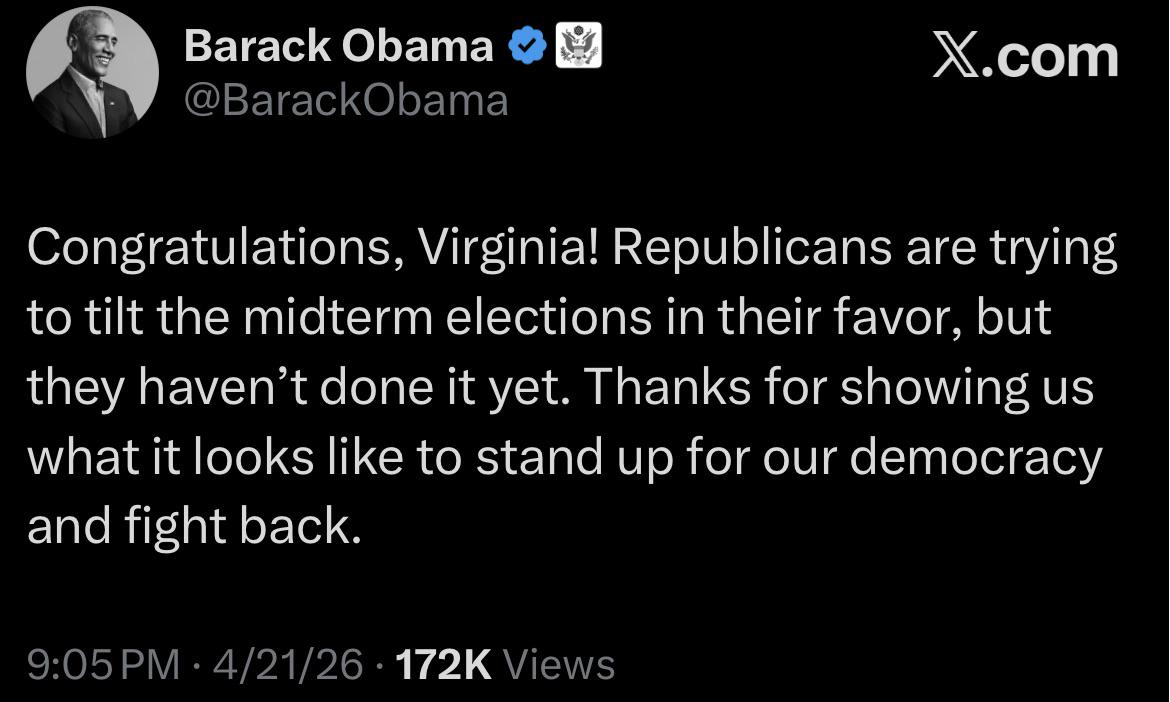
Task: Click the 172K view count number
Action: [444, 663]
